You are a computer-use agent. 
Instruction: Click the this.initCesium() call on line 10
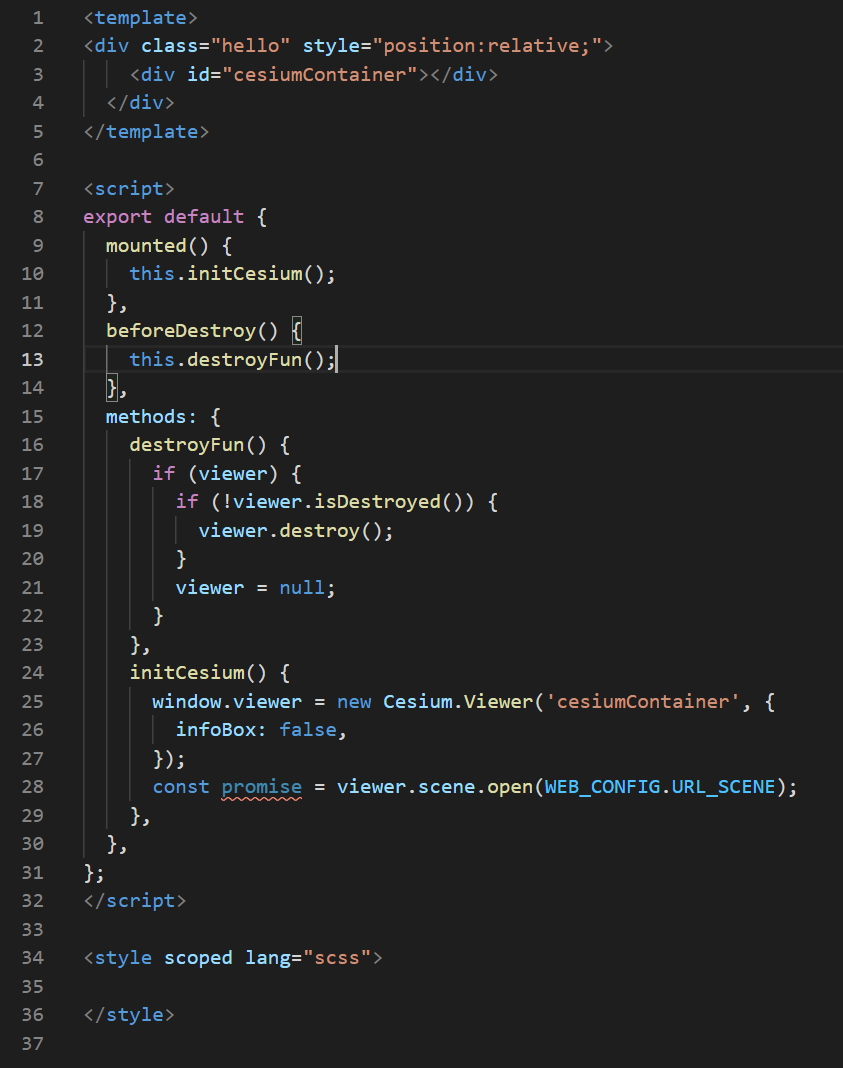pos(232,274)
